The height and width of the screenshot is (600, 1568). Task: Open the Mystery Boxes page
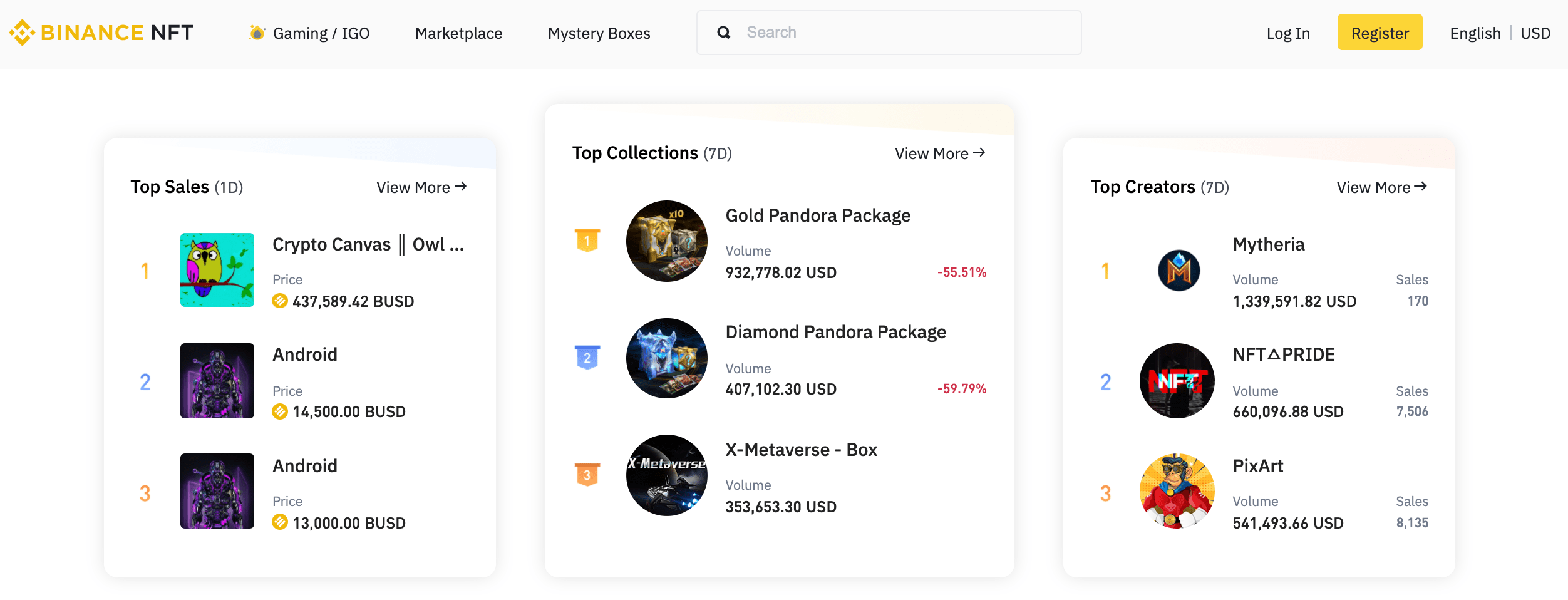pyautogui.click(x=599, y=33)
